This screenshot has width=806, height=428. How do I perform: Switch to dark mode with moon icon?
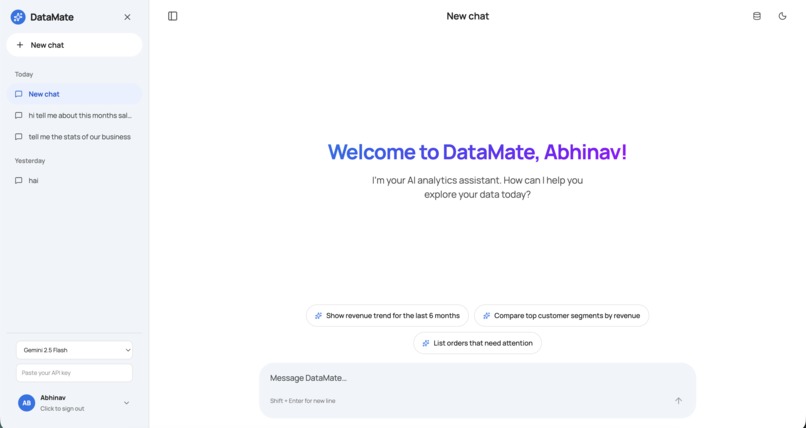tap(782, 16)
